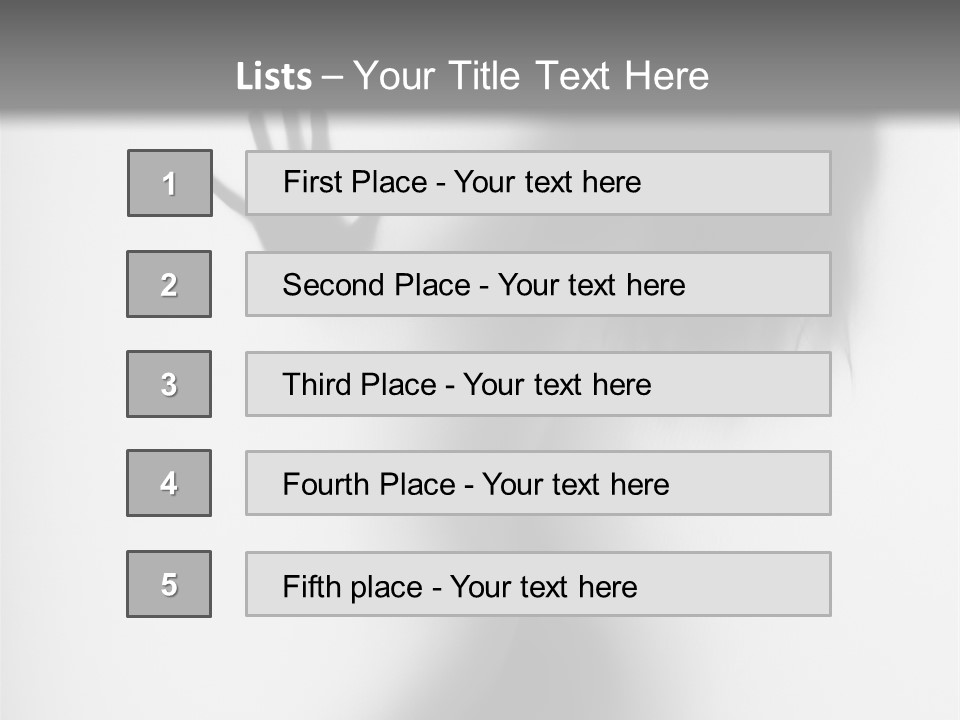Click the Second Place text bar
960x720 pixels.
point(538,284)
